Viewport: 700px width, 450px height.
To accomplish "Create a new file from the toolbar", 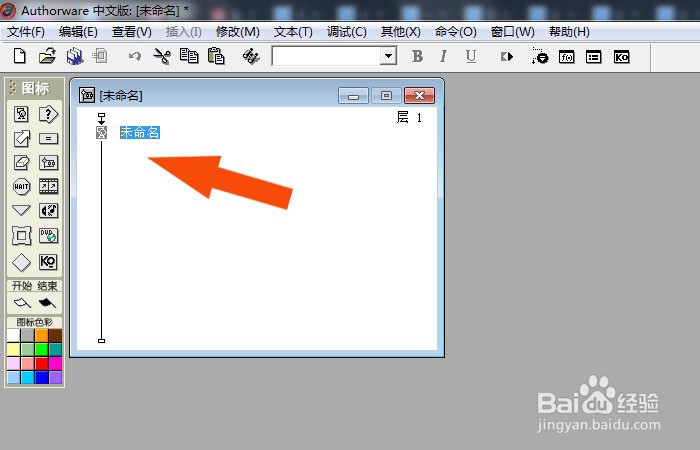I will [20, 56].
